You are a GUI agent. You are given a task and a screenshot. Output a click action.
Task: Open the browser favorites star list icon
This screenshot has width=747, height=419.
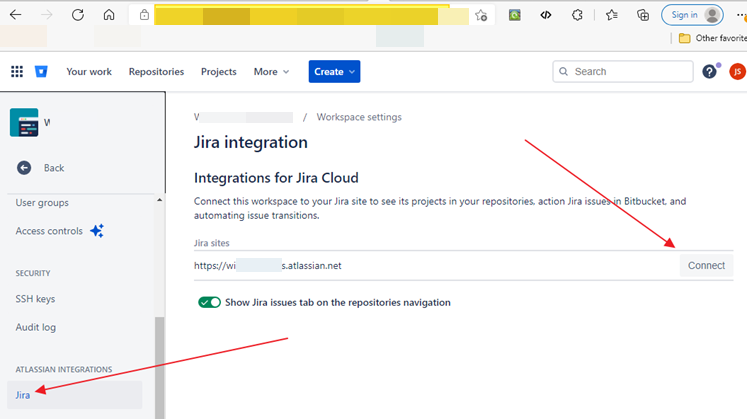click(612, 15)
